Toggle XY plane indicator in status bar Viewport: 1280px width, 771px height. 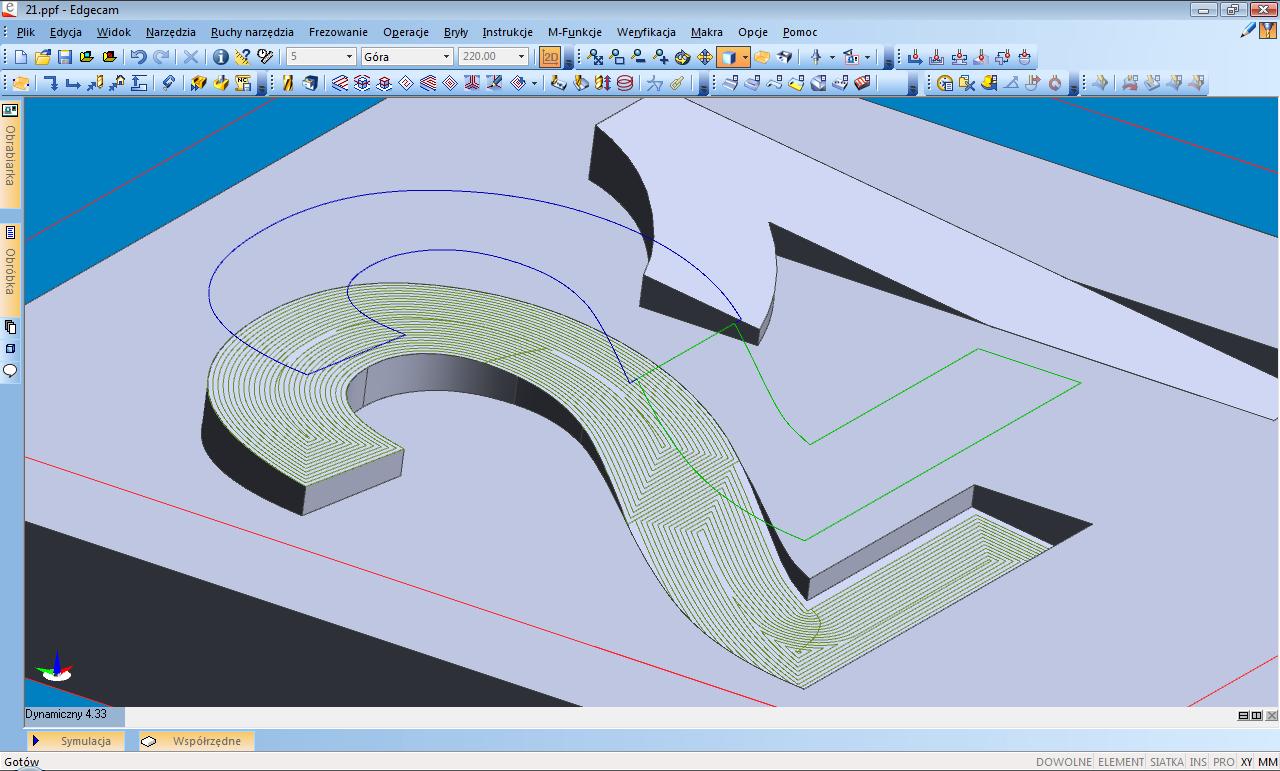[x=1247, y=762]
